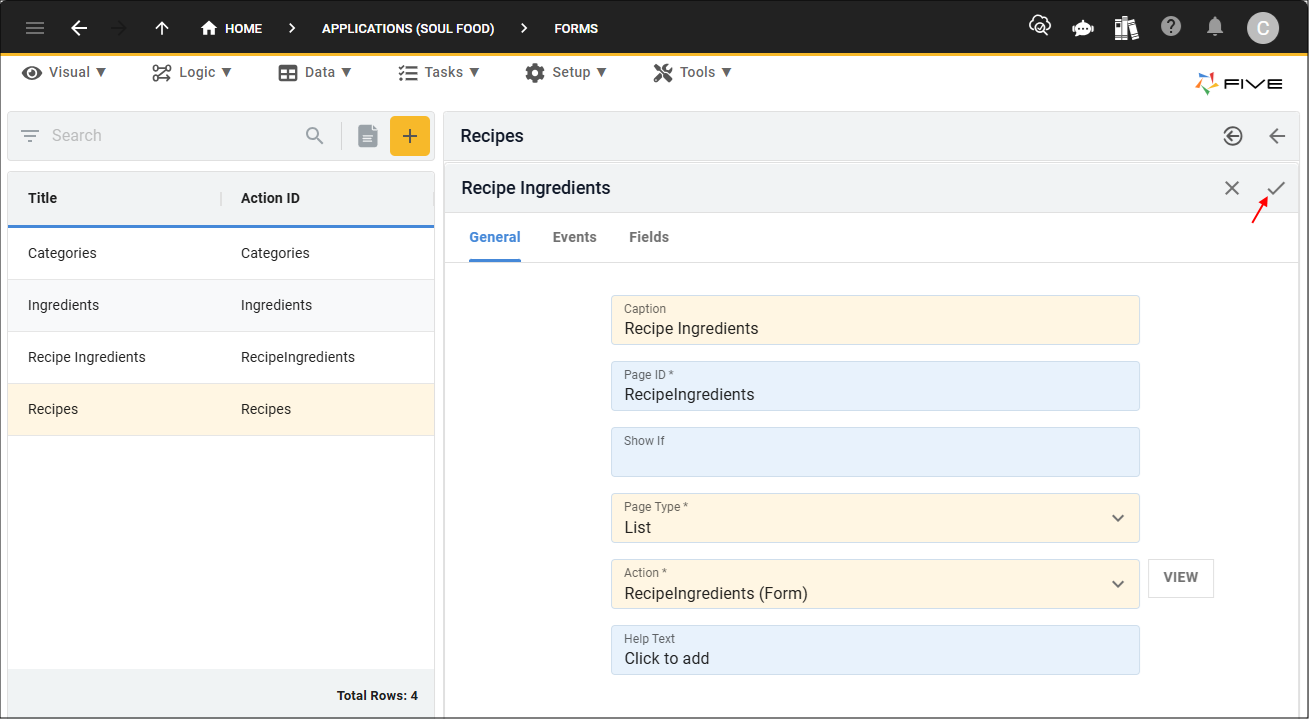The width and height of the screenshot is (1309, 719).
Task: Switch to the General tab
Action: (495, 238)
